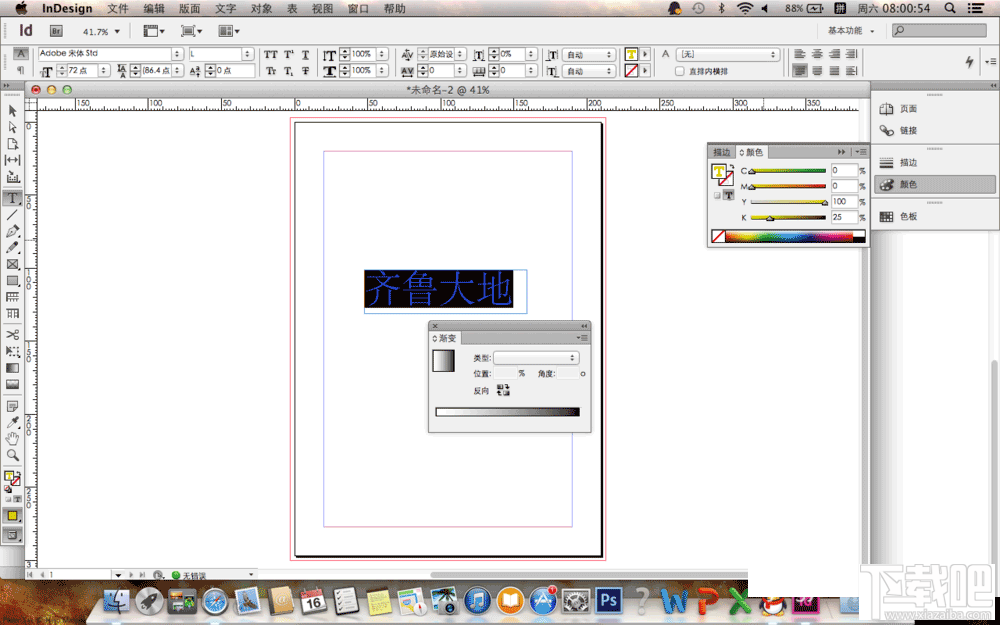Open the font family dropdown Adobe 宋体 Std
Viewport: 1000px width, 625px height.
tap(177, 54)
